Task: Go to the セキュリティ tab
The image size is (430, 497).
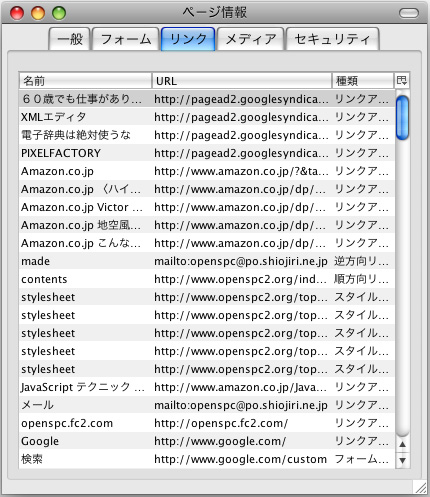Action: coord(333,39)
